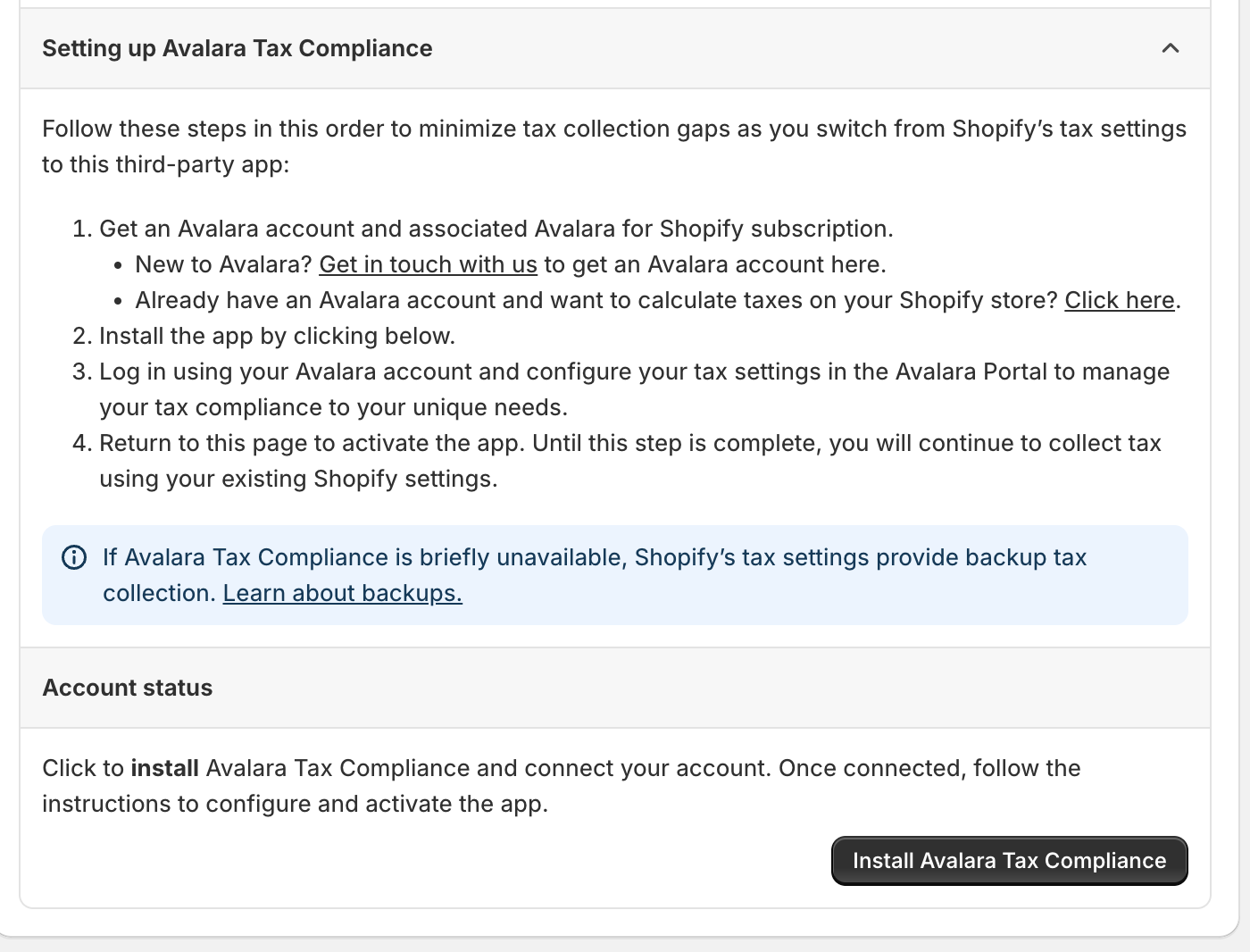
Task: Select the bolded word "install" in the instructions
Action: point(165,768)
